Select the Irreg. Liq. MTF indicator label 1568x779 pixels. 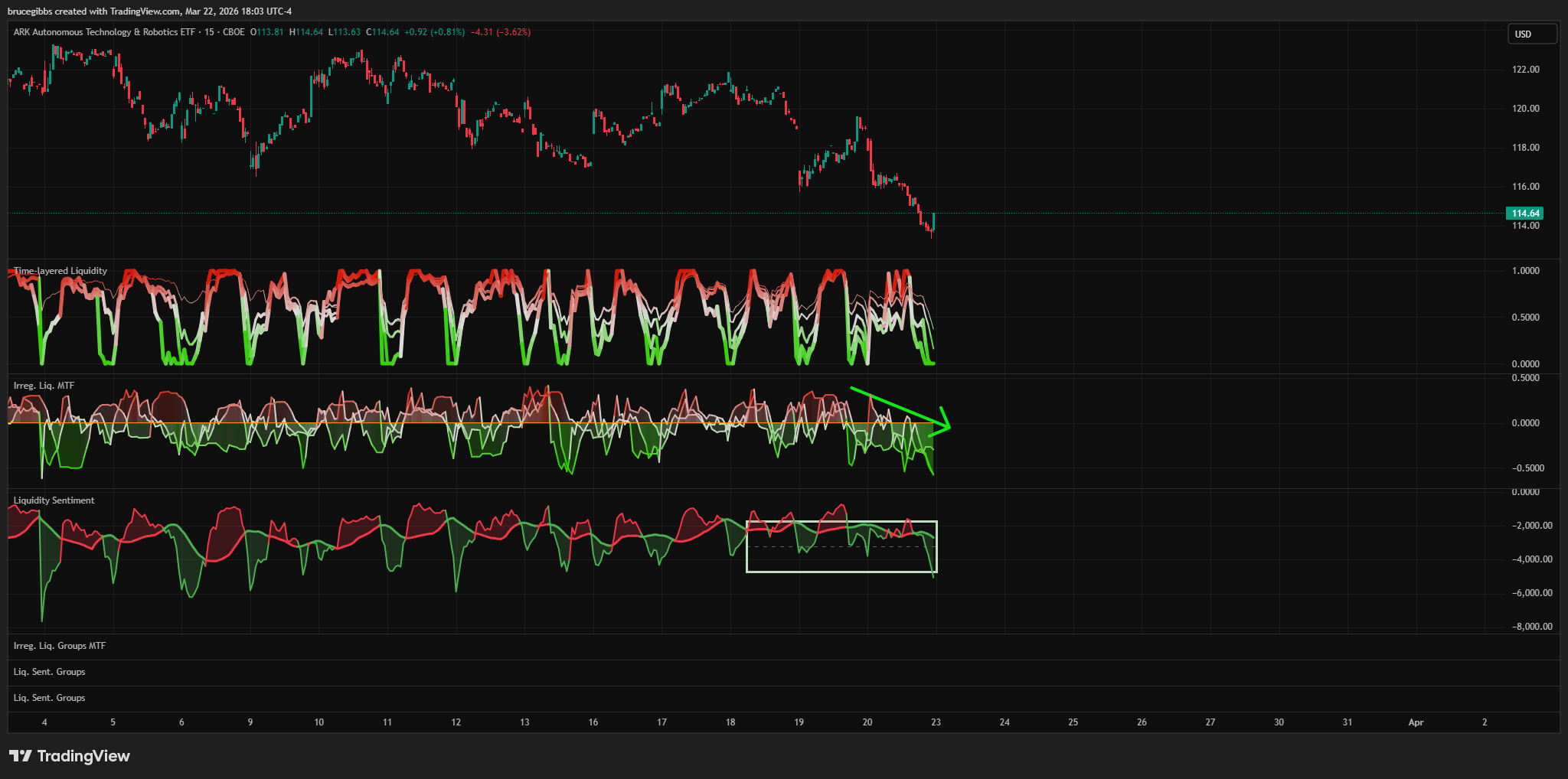point(44,386)
